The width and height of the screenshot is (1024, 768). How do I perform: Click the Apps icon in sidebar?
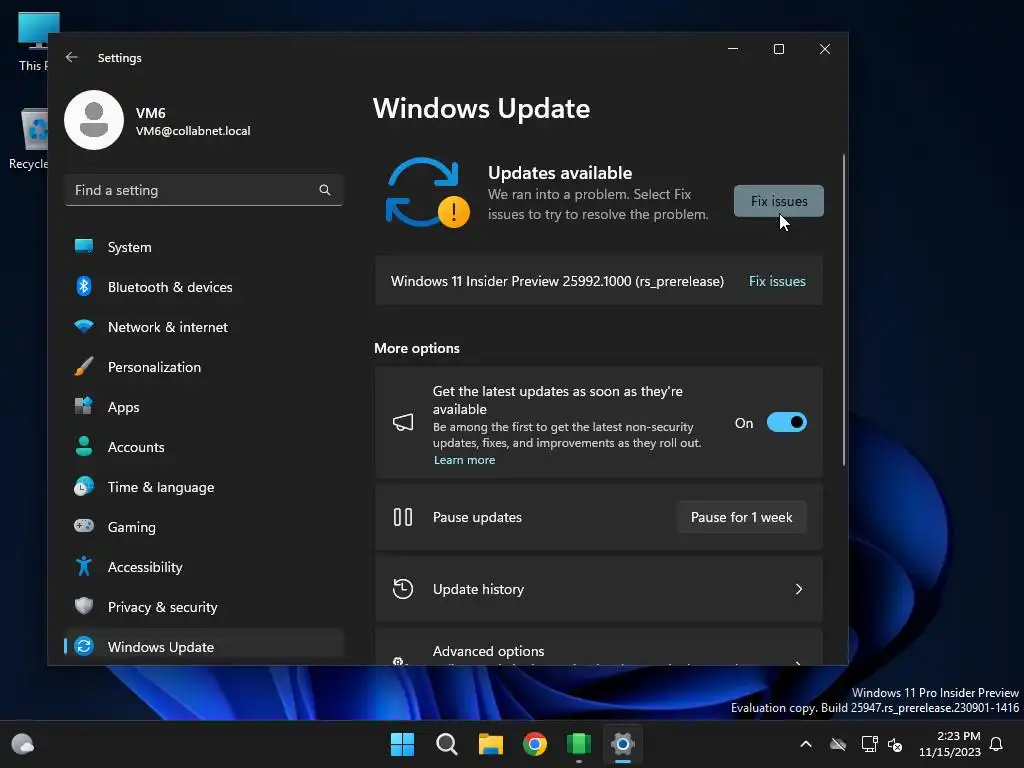(84, 406)
